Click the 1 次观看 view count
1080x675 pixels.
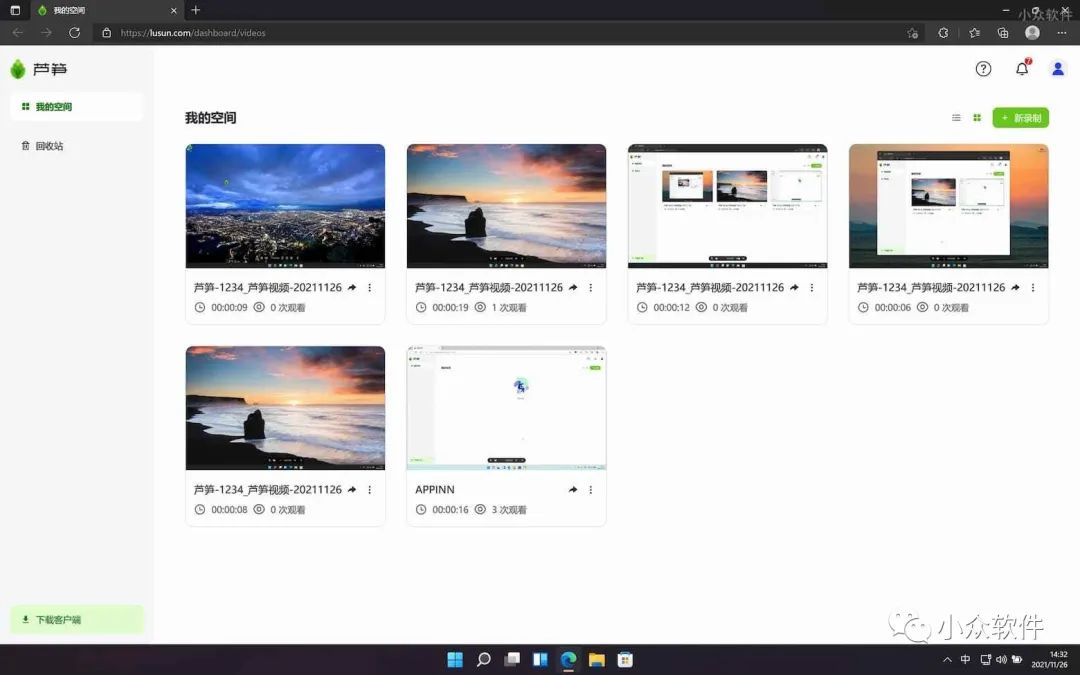509,307
